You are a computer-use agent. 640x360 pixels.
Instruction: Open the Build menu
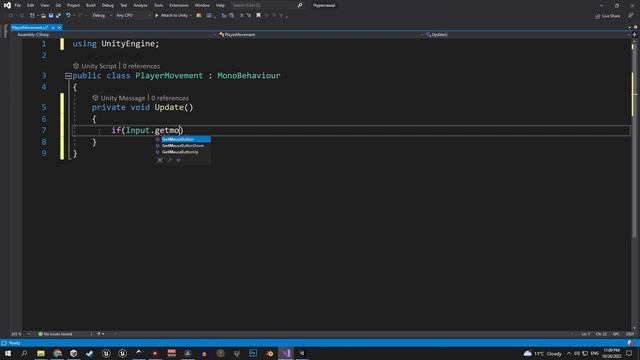91,5
